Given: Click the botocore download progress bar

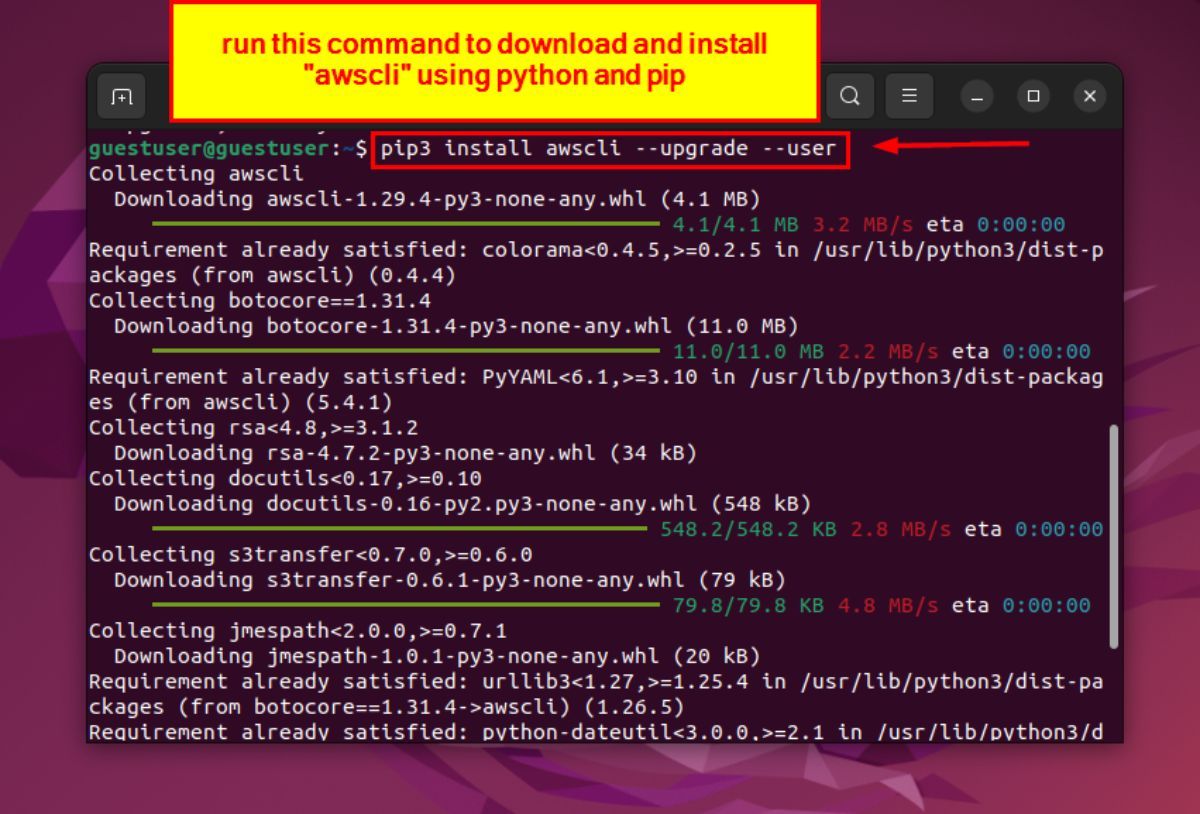Looking at the screenshot, I should tap(406, 352).
